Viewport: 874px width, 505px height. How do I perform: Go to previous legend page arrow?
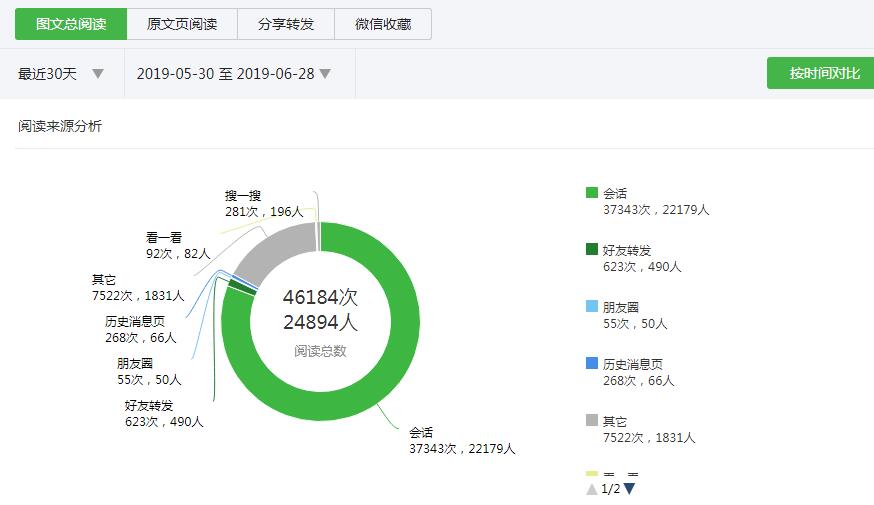pyautogui.click(x=592, y=489)
